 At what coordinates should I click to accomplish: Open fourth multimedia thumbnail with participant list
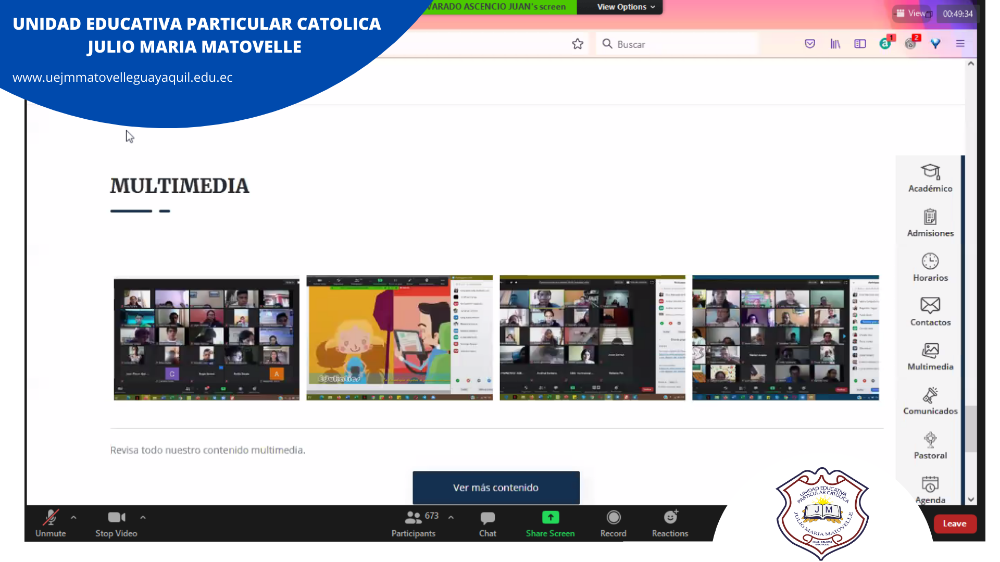click(x=785, y=338)
